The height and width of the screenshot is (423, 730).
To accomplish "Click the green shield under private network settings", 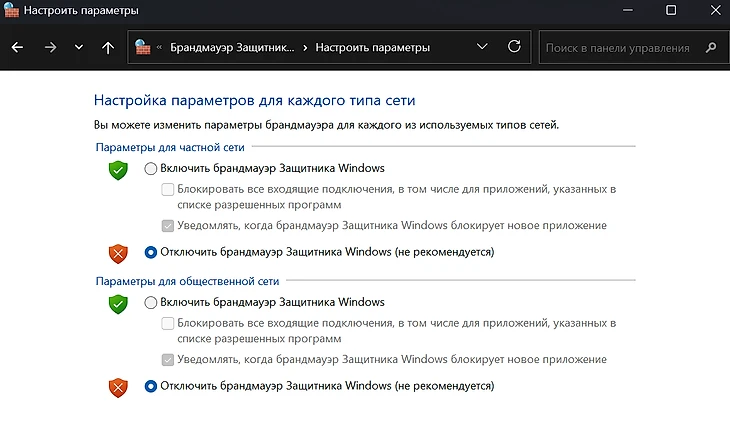I will click(119, 170).
